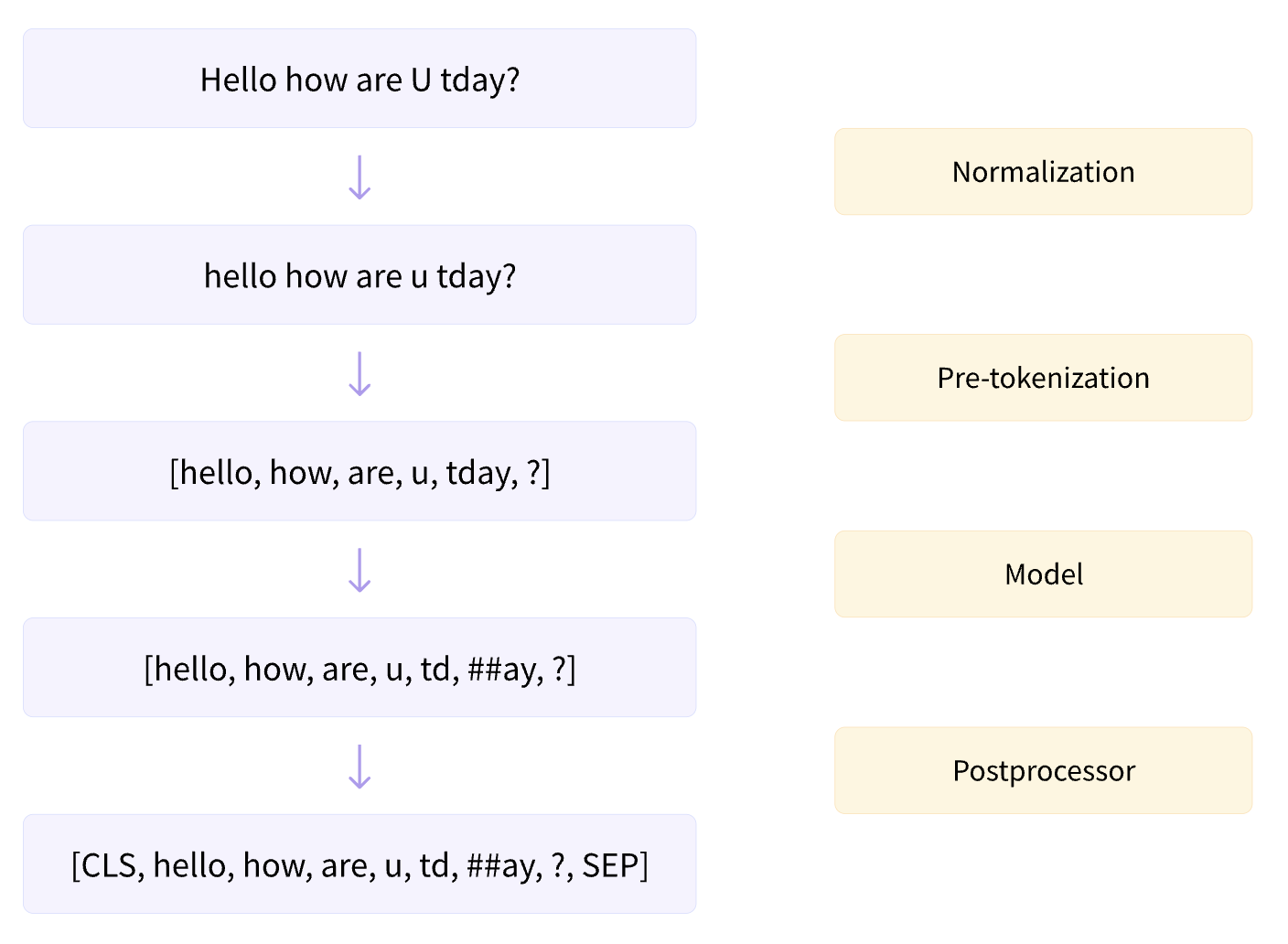The image size is (1288, 944).
Task: Select the Normalization step label
Action: click(1043, 172)
